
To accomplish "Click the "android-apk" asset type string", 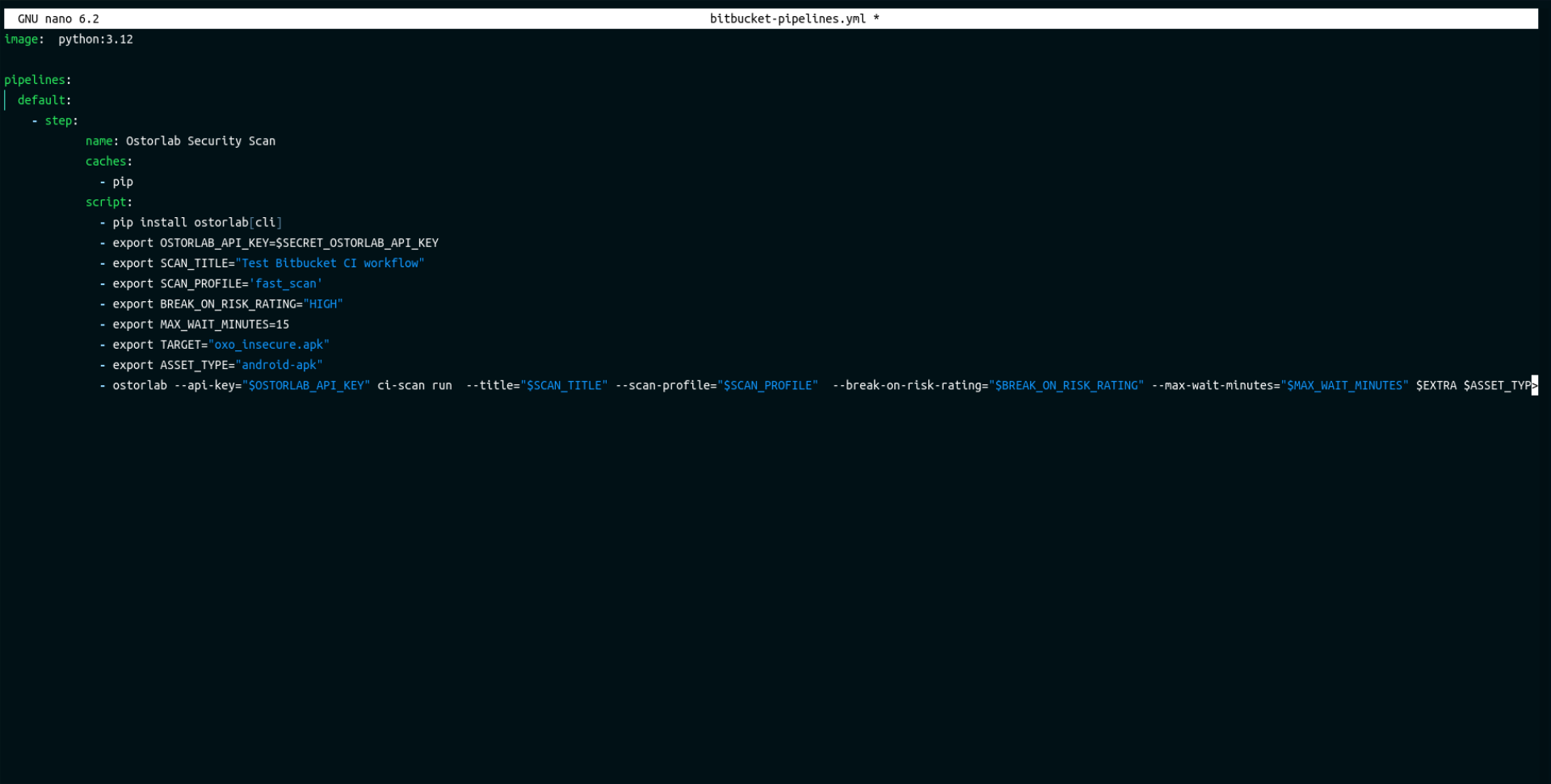I will click(x=279, y=365).
